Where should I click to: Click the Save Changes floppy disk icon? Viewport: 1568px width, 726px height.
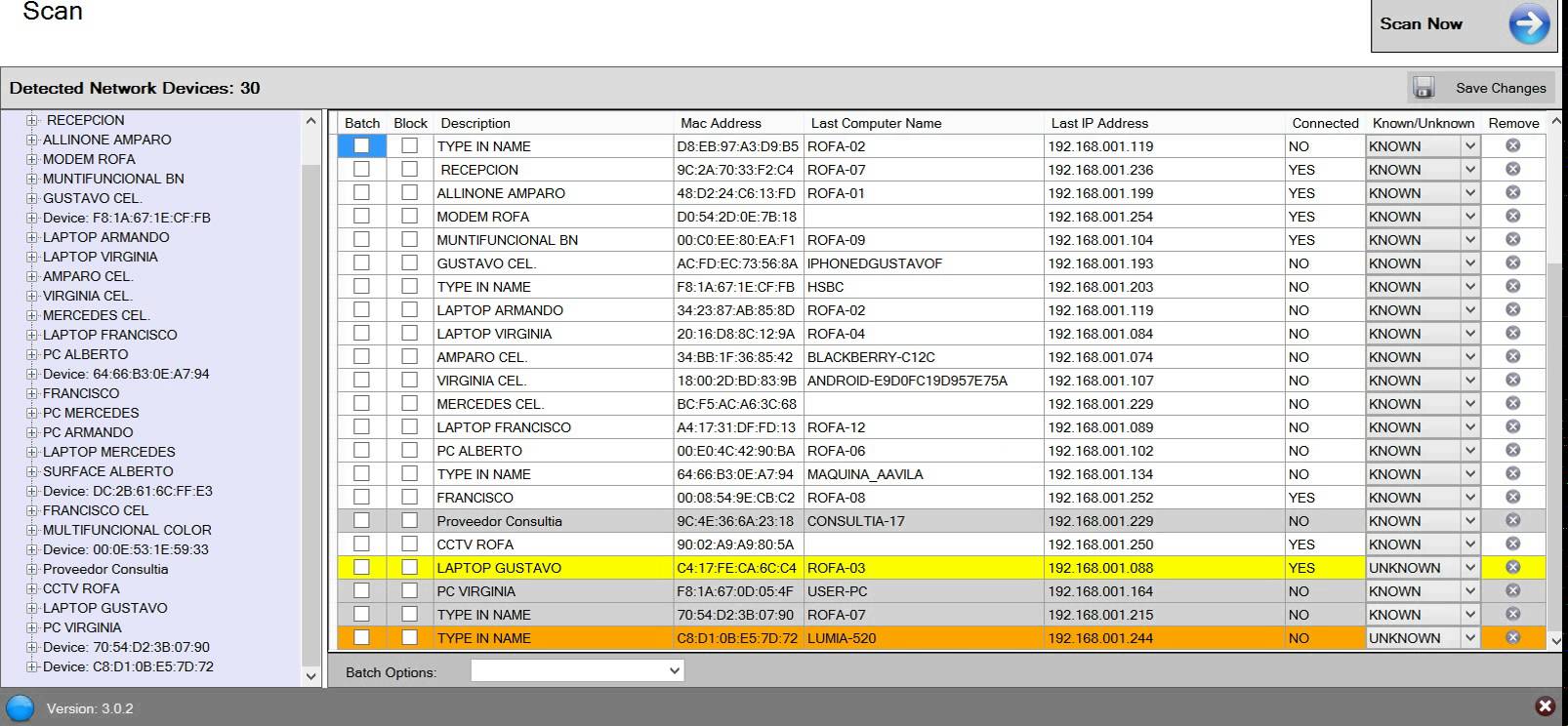(1424, 88)
